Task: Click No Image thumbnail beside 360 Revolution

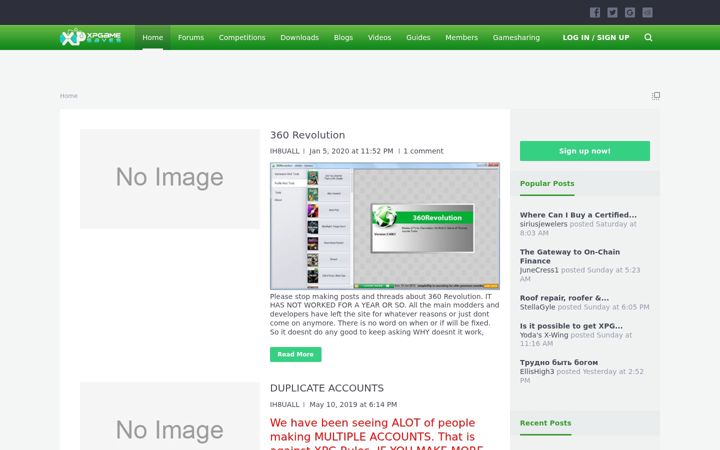Action: 170,179
